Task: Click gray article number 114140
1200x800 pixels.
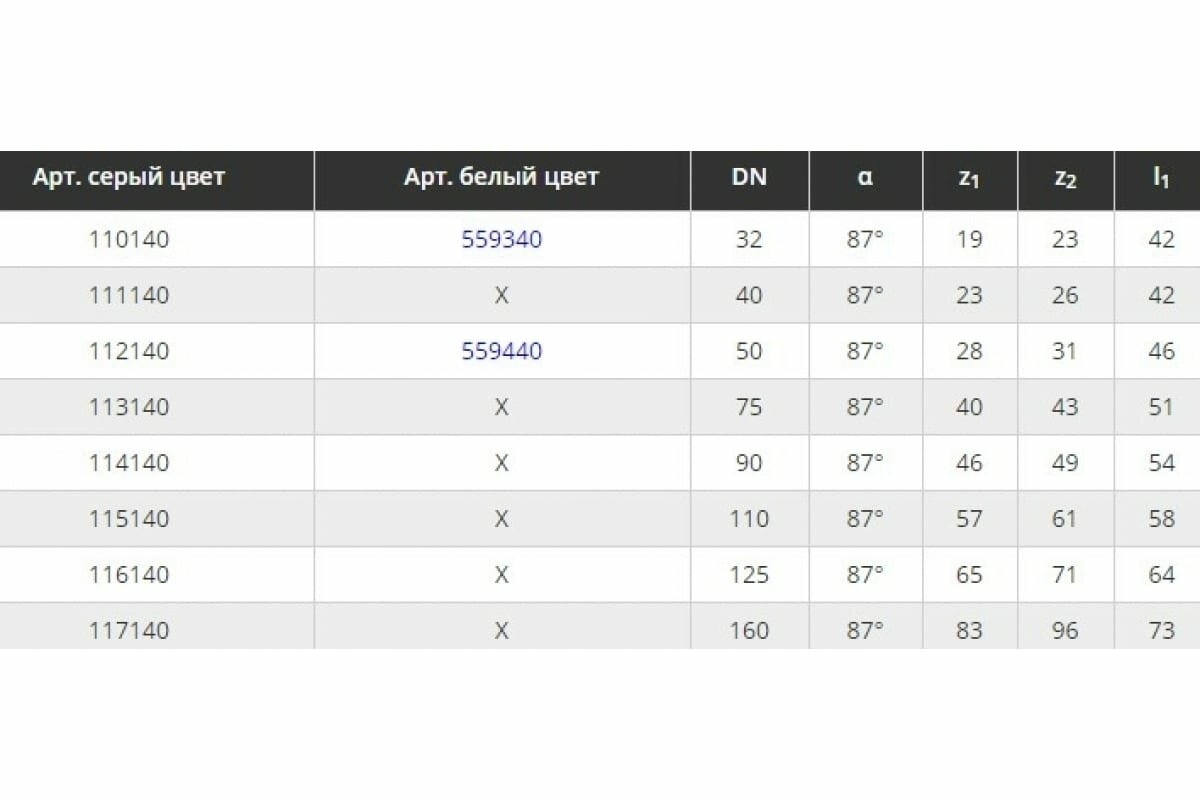Action: coord(129,464)
